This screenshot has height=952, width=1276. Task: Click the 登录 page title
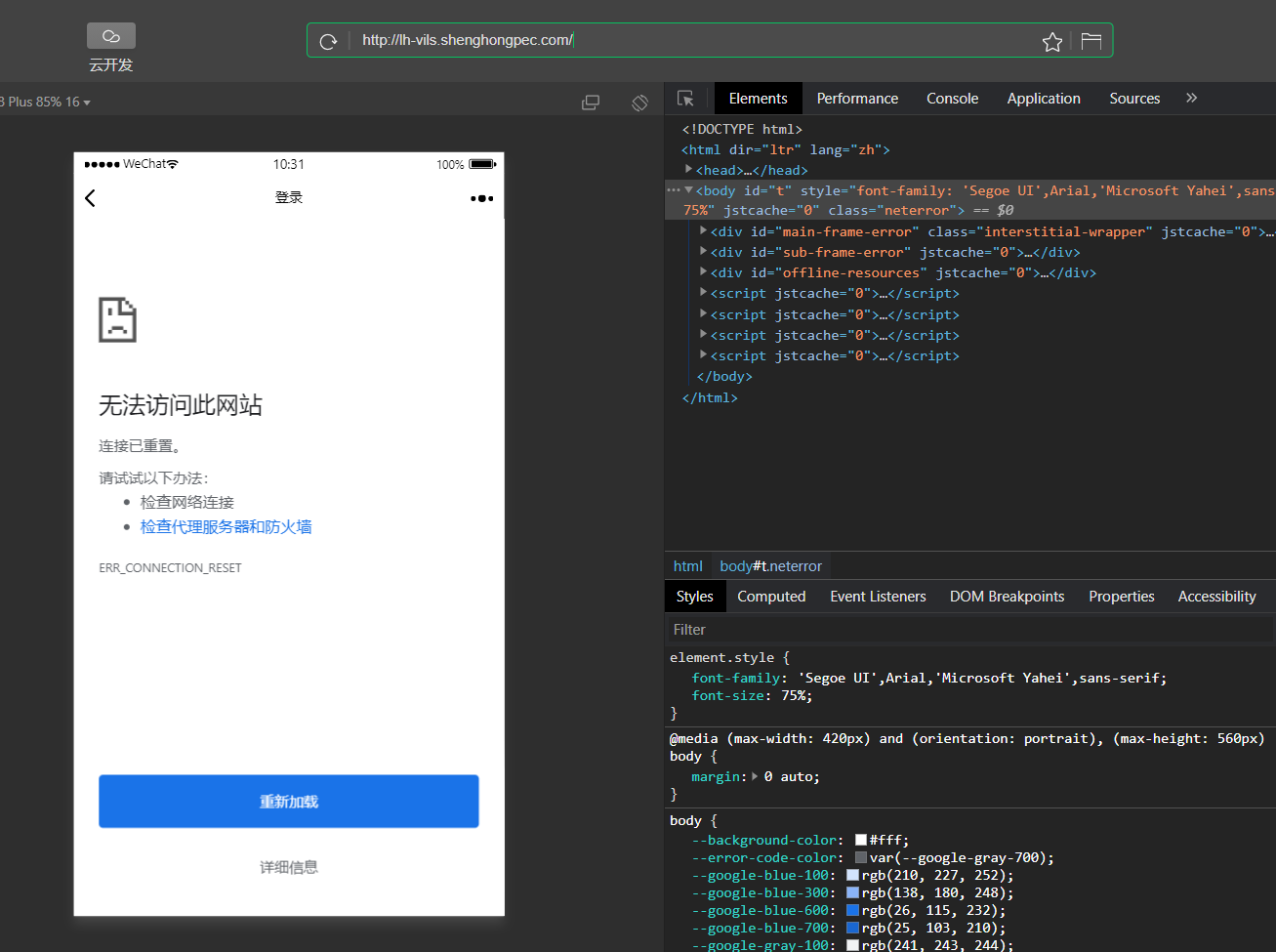click(289, 197)
